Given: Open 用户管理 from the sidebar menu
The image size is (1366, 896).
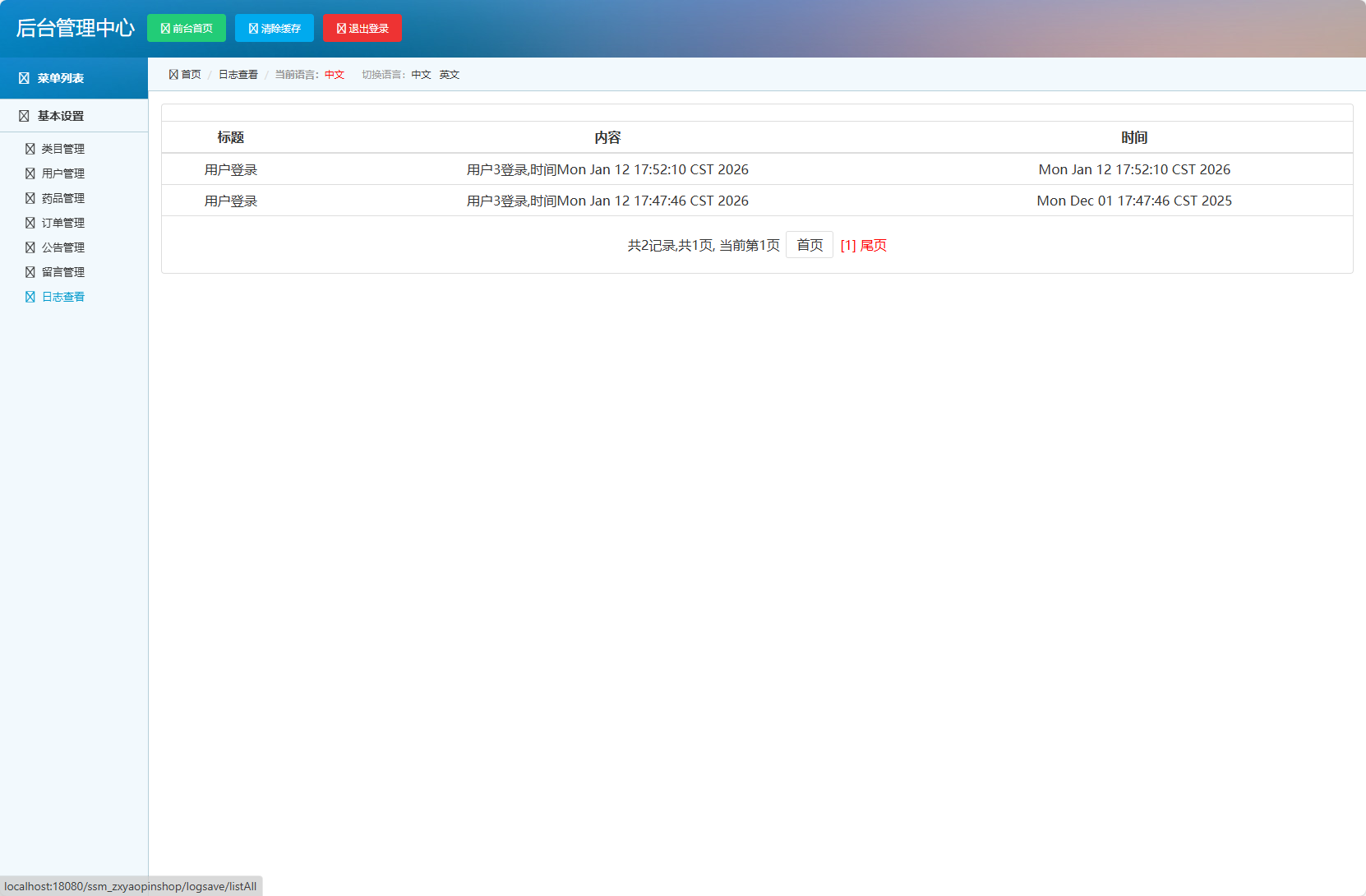Looking at the screenshot, I should 63,173.
